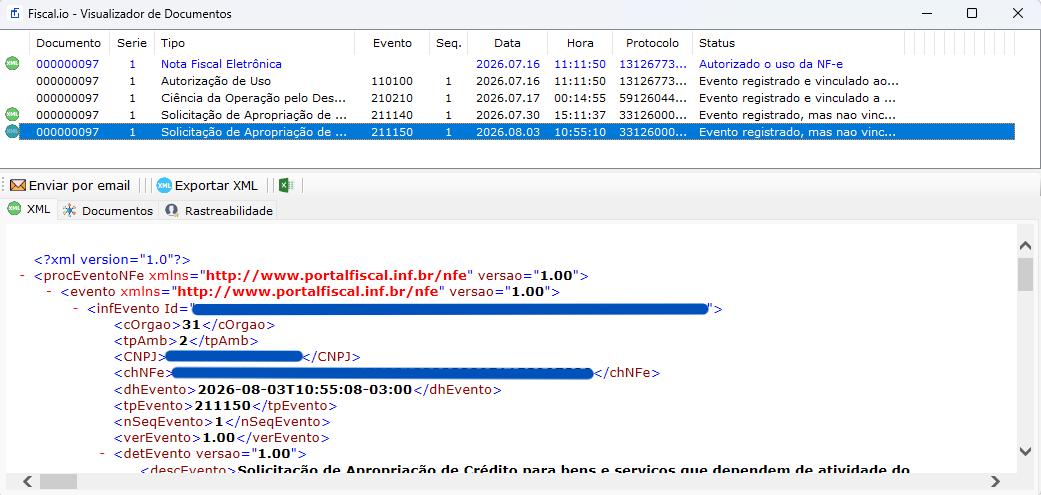Click XML icon on Nota Fiscal Eletrônica row
Screen dimensions: 1041x495
(x=12, y=64)
